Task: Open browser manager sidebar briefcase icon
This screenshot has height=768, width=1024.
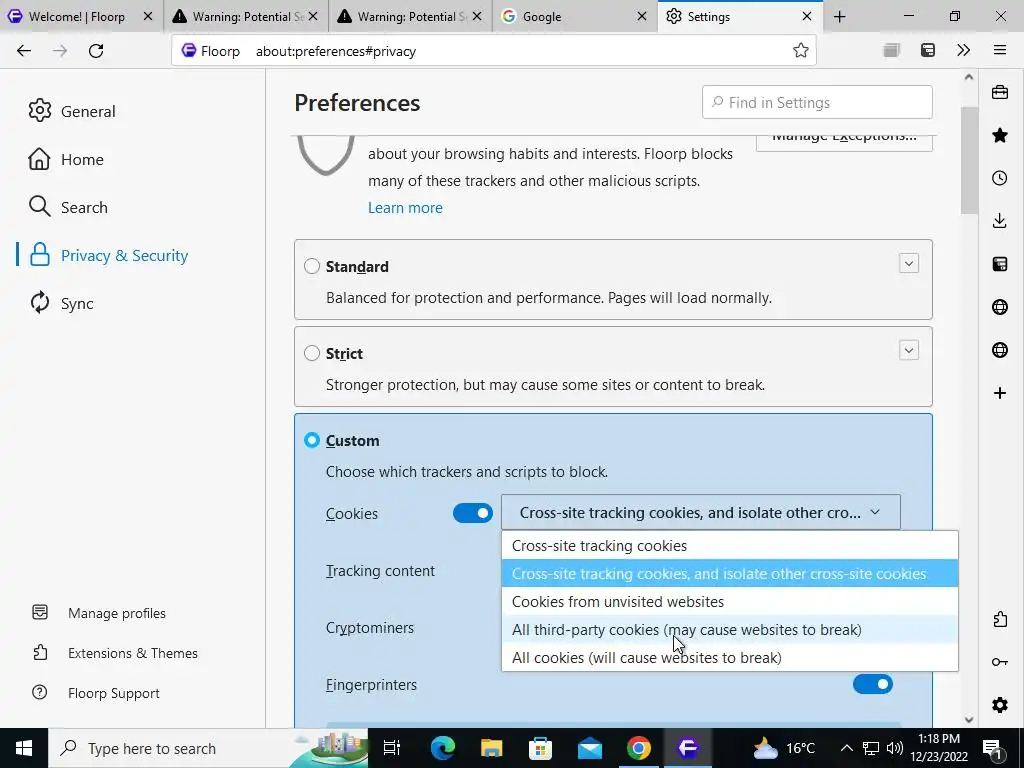Action: [1000, 92]
